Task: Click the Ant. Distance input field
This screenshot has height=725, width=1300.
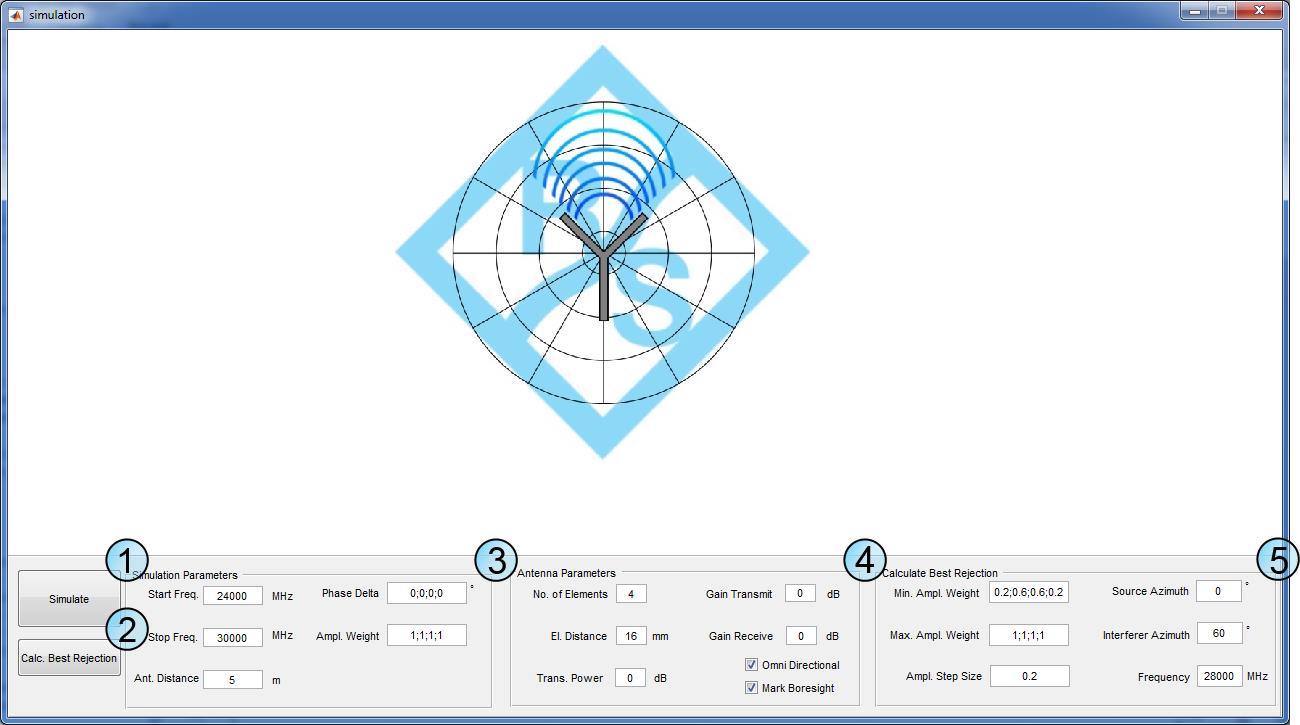Action: (232, 680)
